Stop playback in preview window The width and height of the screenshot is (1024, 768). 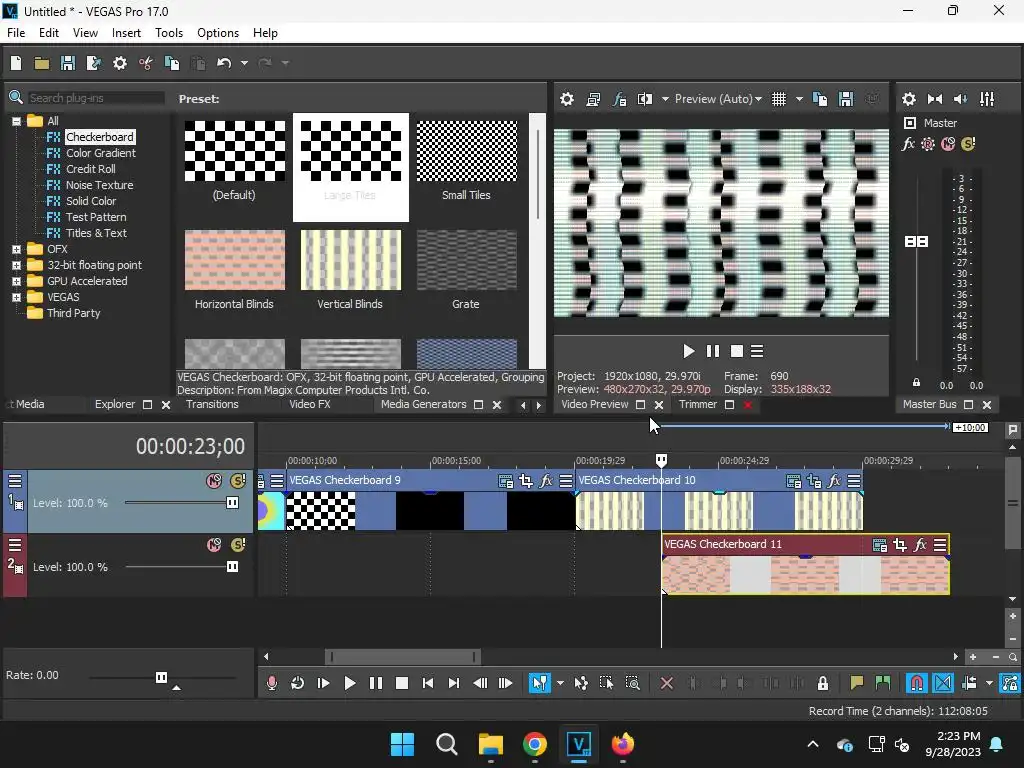(737, 351)
